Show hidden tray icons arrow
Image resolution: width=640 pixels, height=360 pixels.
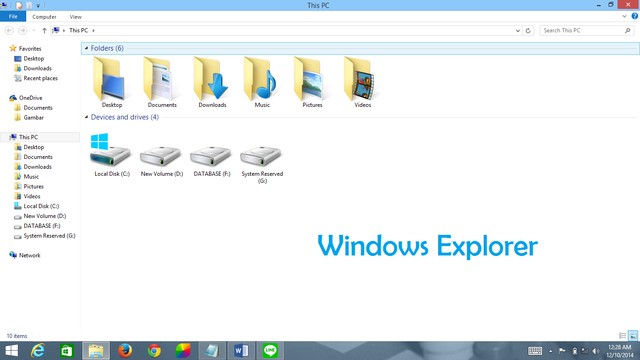coord(550,351)
